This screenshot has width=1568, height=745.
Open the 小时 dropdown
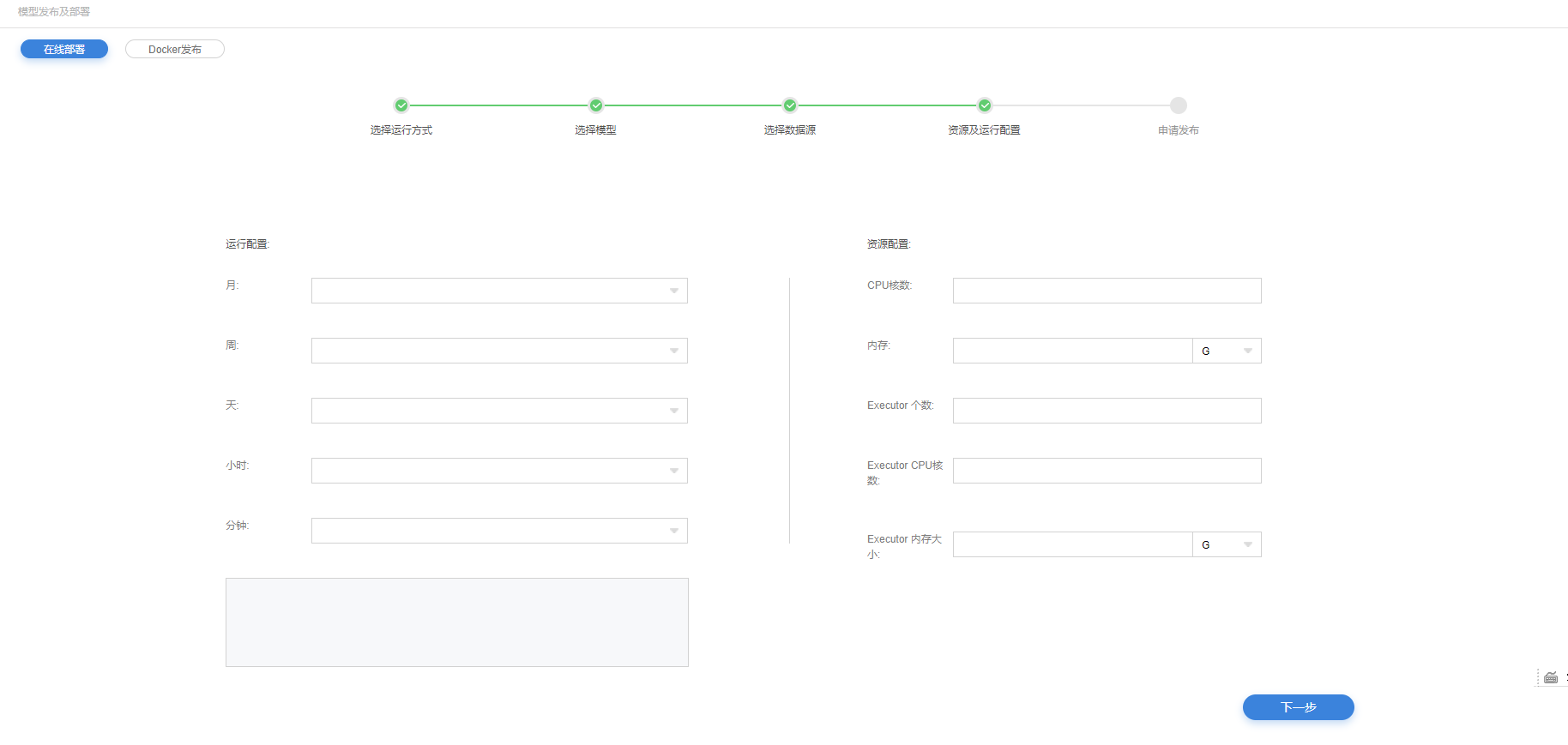tap(499, 471)
